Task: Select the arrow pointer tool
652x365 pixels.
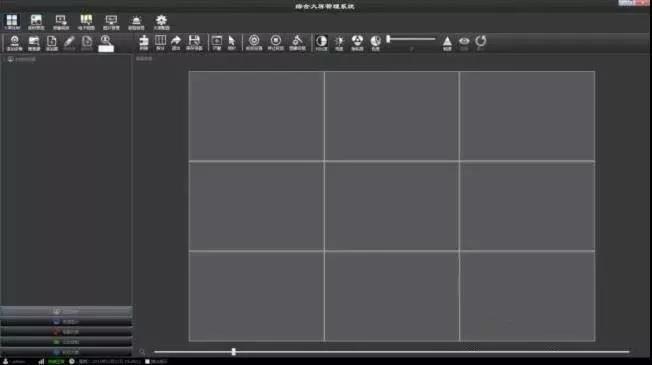Action: pyautogui.click(x=232, y=43)
